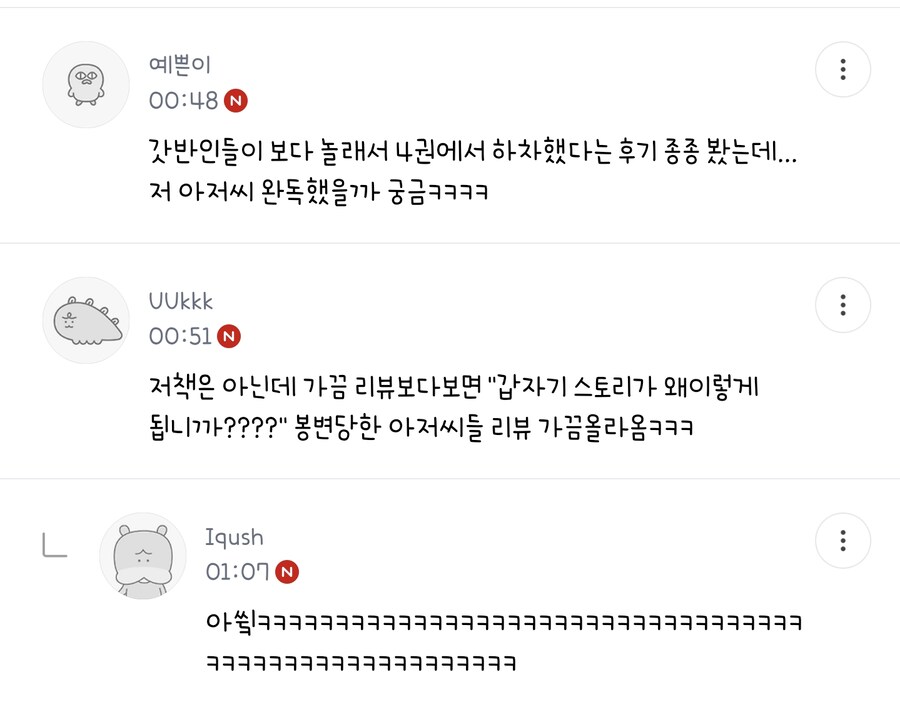Select the username Iqush
900x710 pixels.
235,537
